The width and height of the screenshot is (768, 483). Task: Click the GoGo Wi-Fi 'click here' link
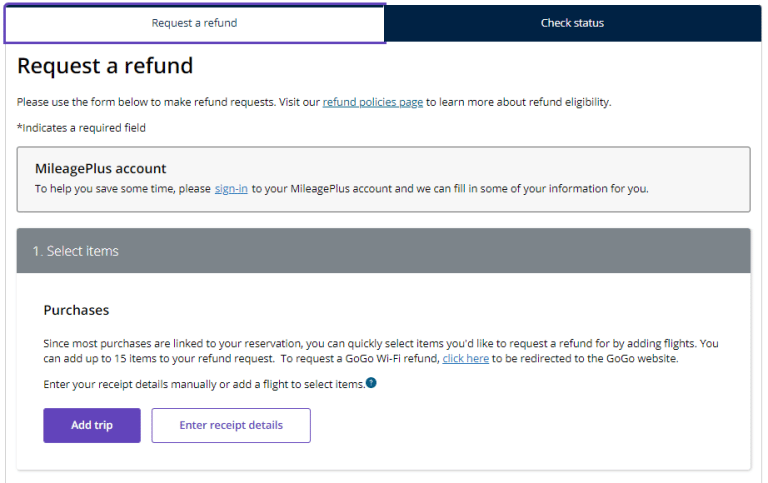click(466, 359)
